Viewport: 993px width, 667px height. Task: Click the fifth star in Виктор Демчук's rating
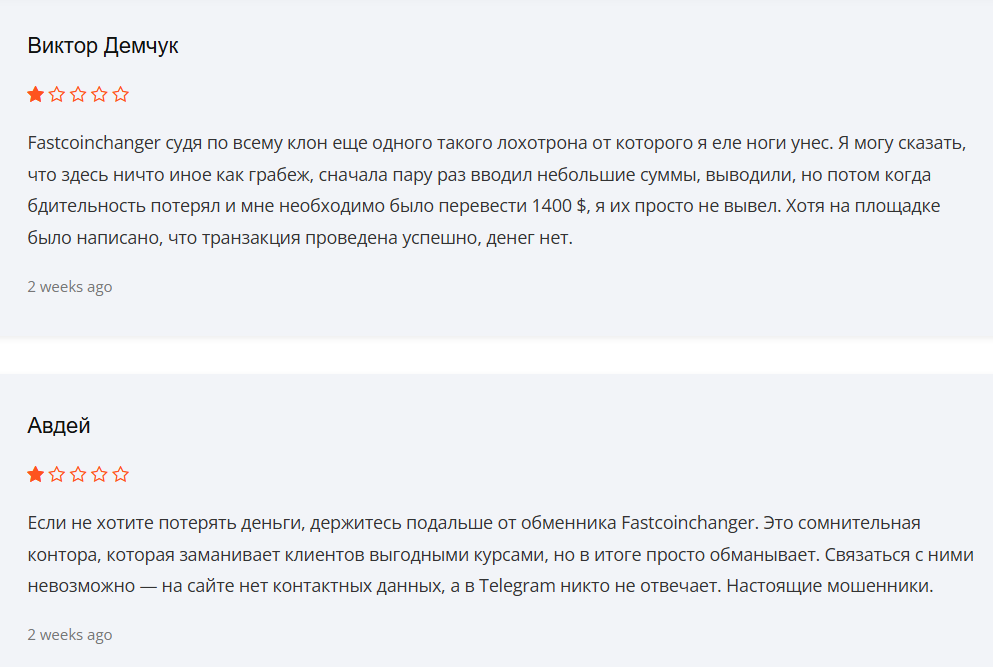pos(120,94)
